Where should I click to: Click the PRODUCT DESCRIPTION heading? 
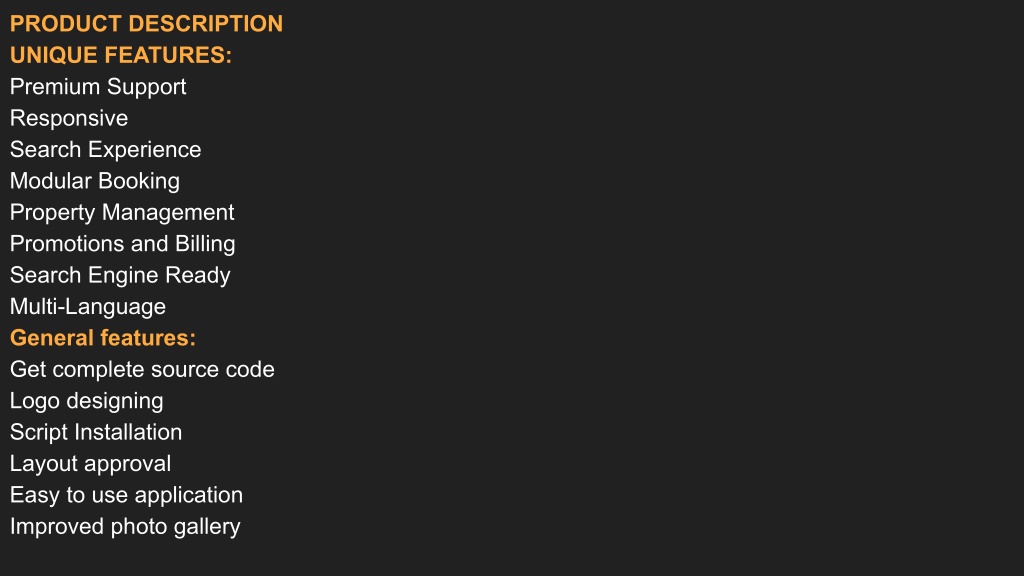tap(146, 24)
